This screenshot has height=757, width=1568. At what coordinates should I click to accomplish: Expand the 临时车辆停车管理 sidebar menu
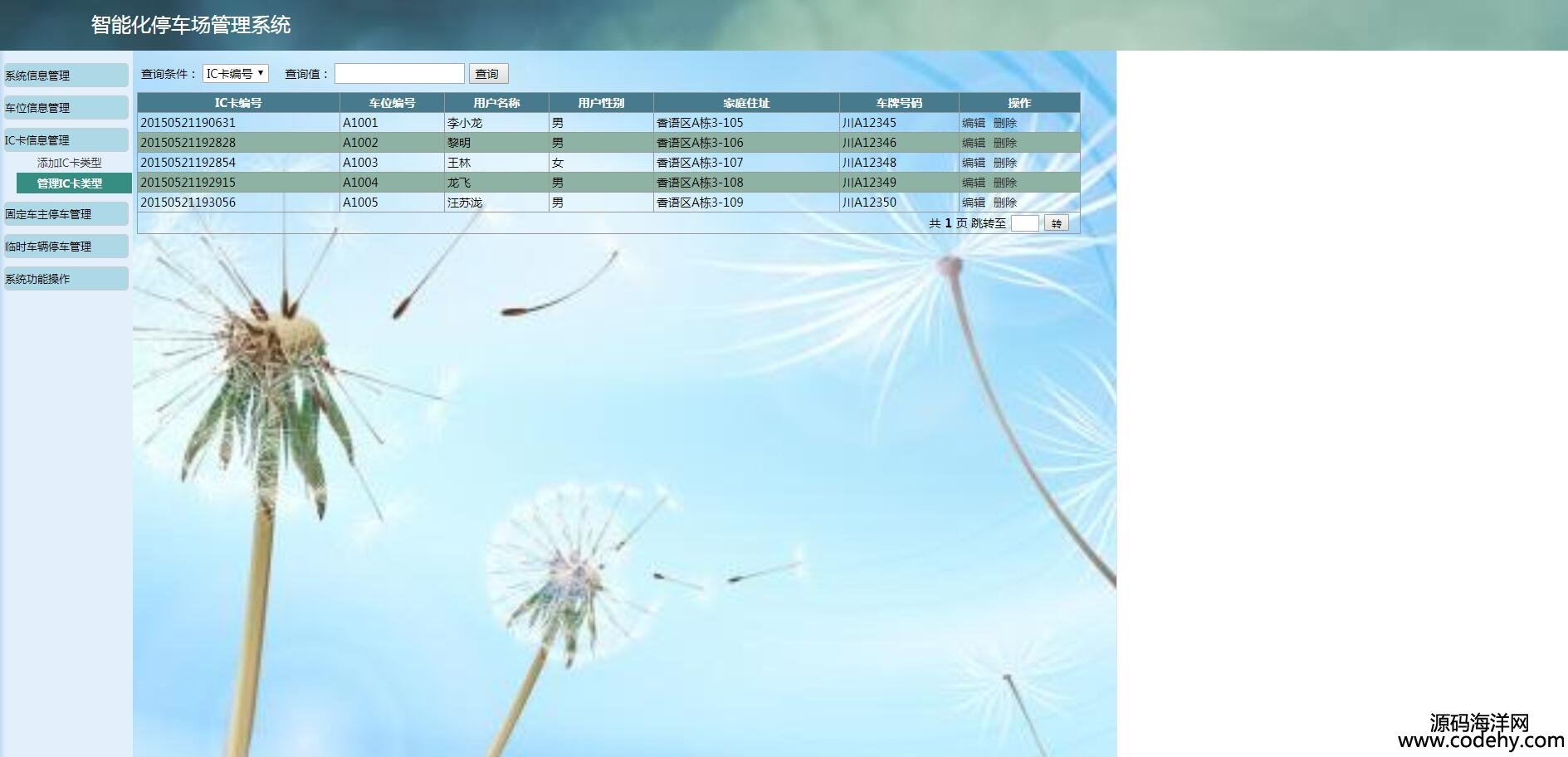(66, 247)
